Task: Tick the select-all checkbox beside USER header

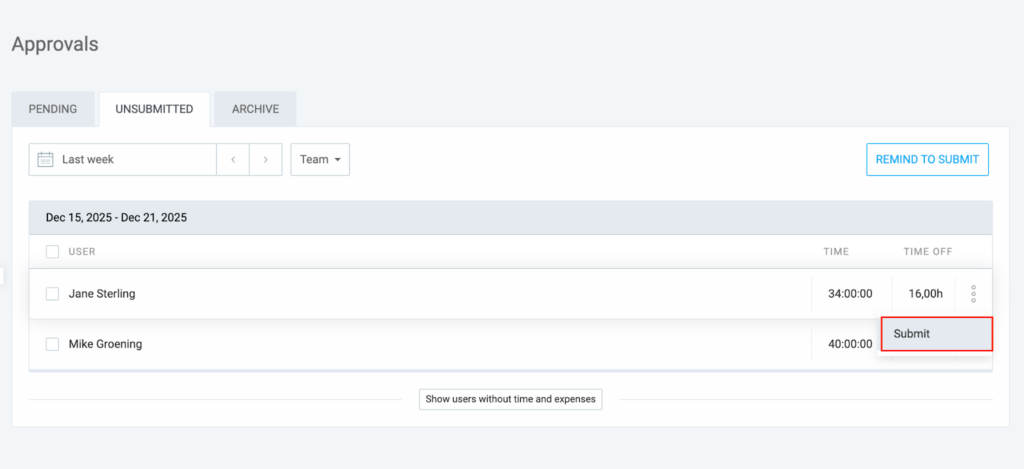Action: tap(52, 252)
